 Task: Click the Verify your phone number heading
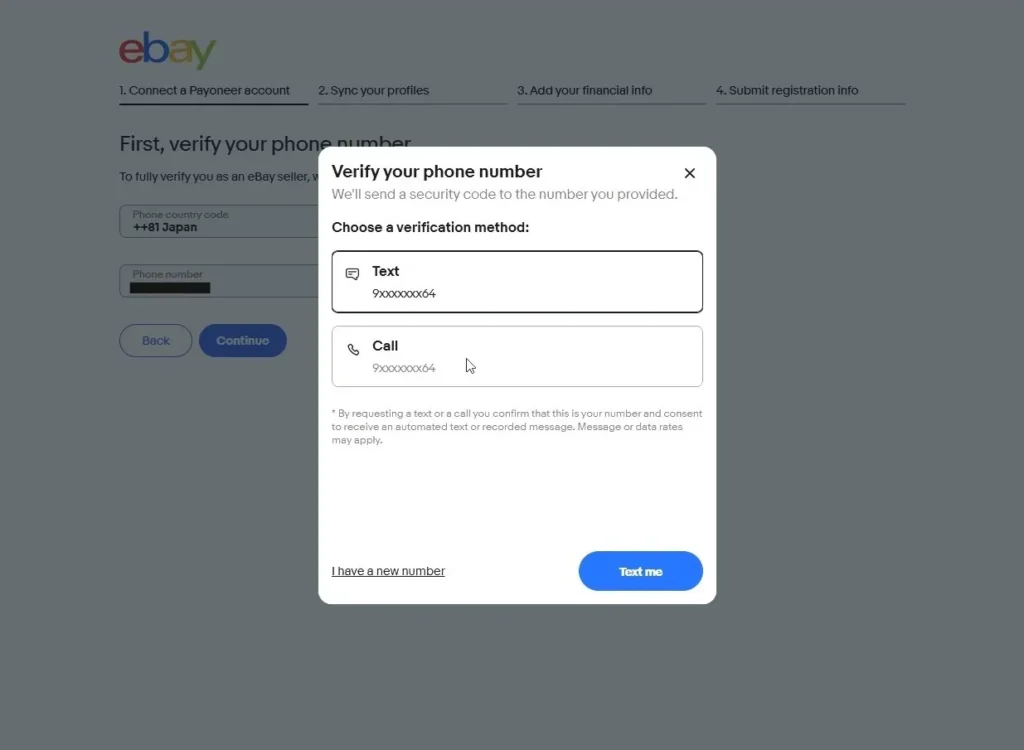(x=437, y=171)
